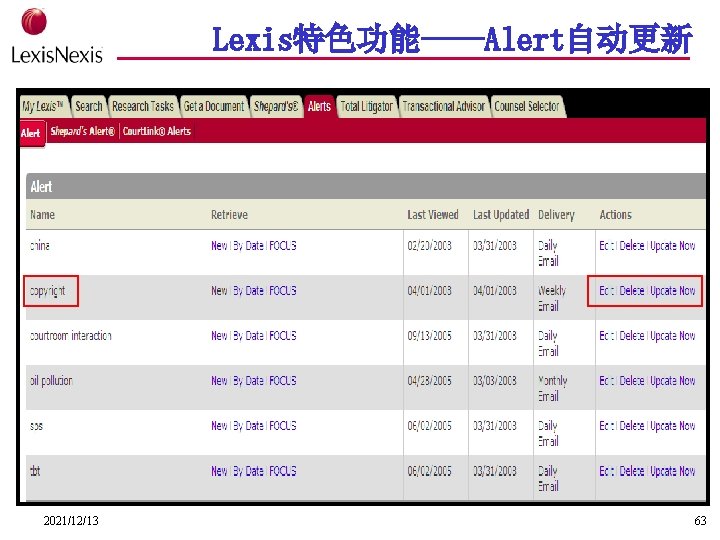This screenshot has width=720, height=540.
Task: Edit the china alert
Action: (x=606, y=246)
